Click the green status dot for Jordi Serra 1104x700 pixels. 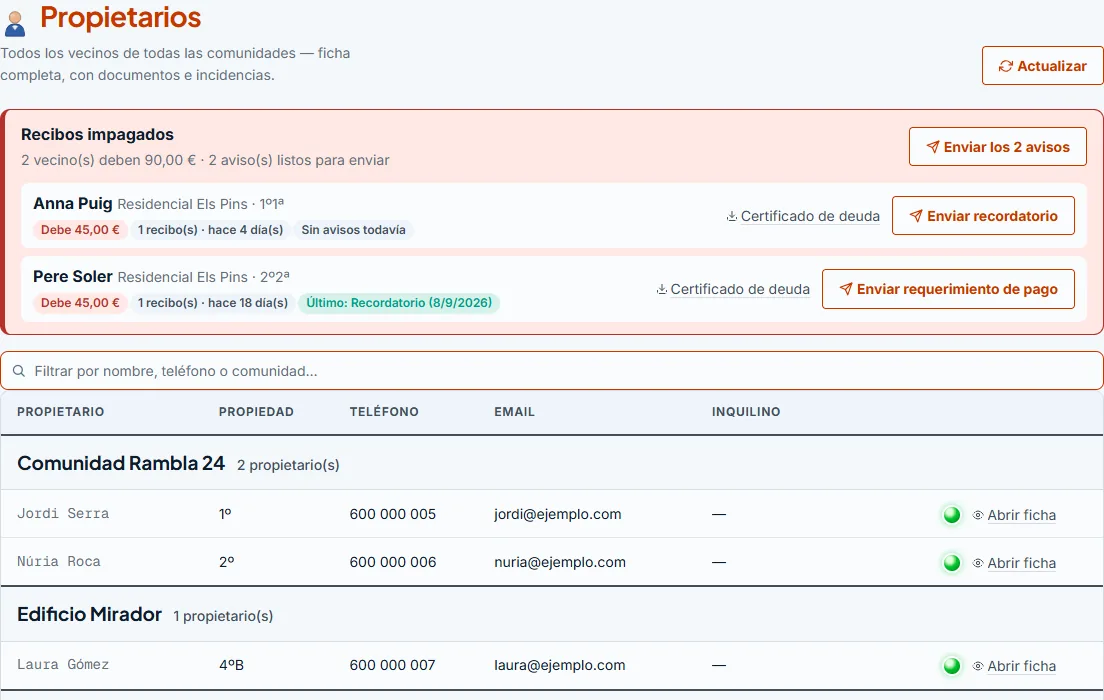(x=952, y=515)
